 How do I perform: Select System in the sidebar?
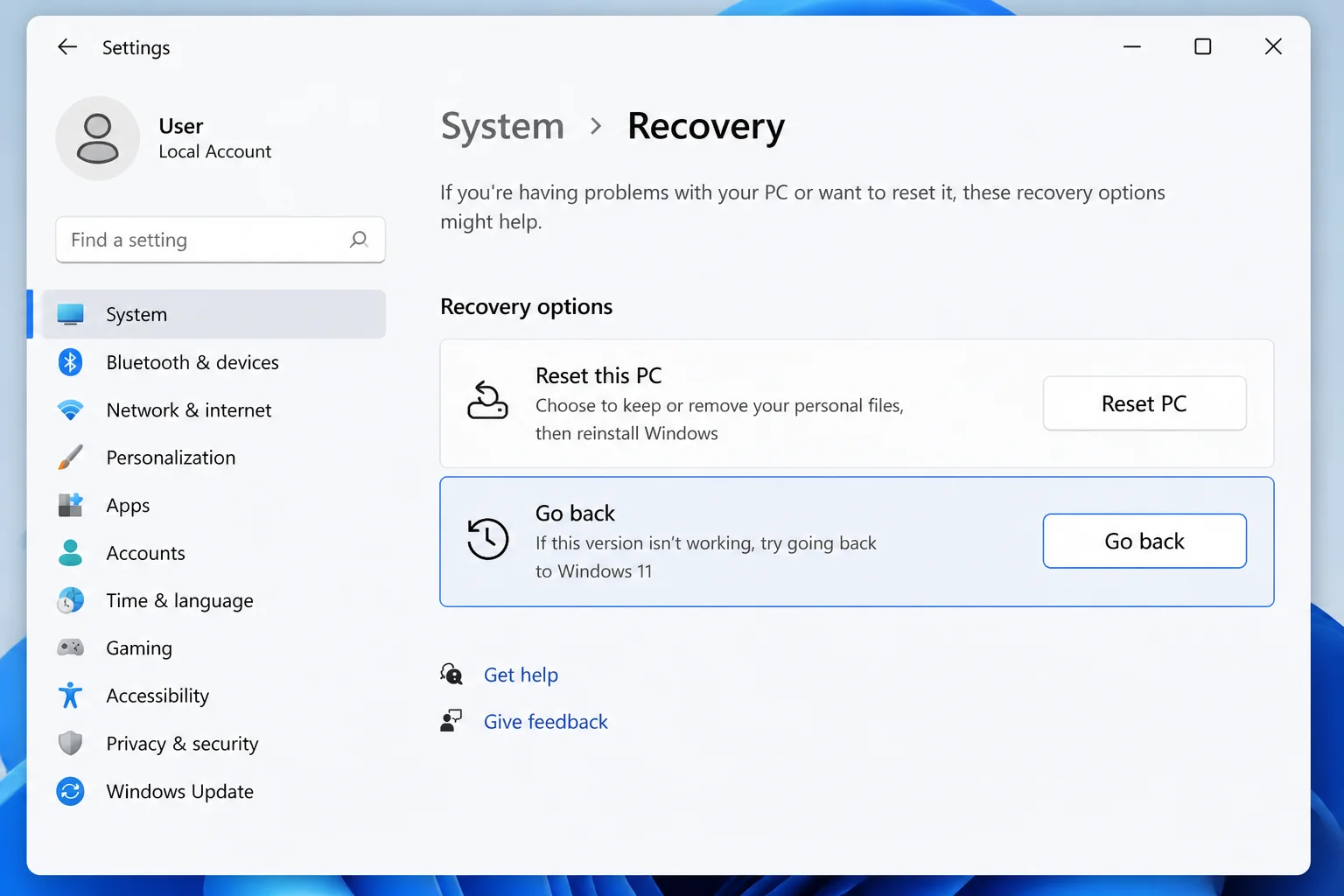213,314
